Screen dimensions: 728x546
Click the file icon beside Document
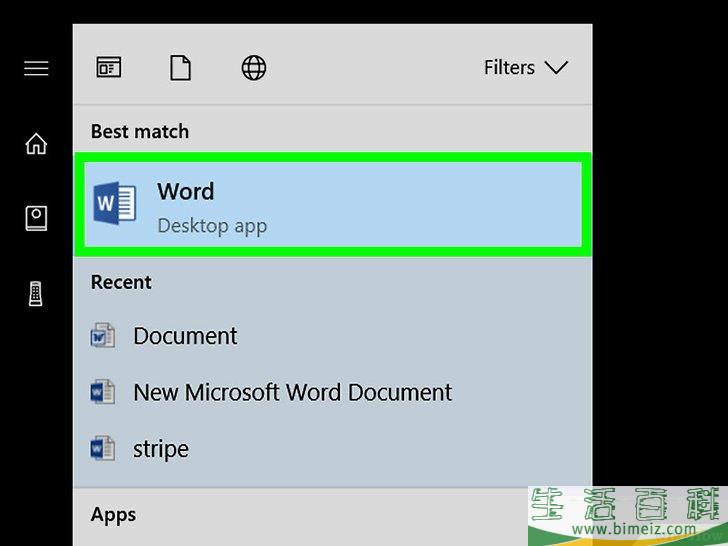103,336
